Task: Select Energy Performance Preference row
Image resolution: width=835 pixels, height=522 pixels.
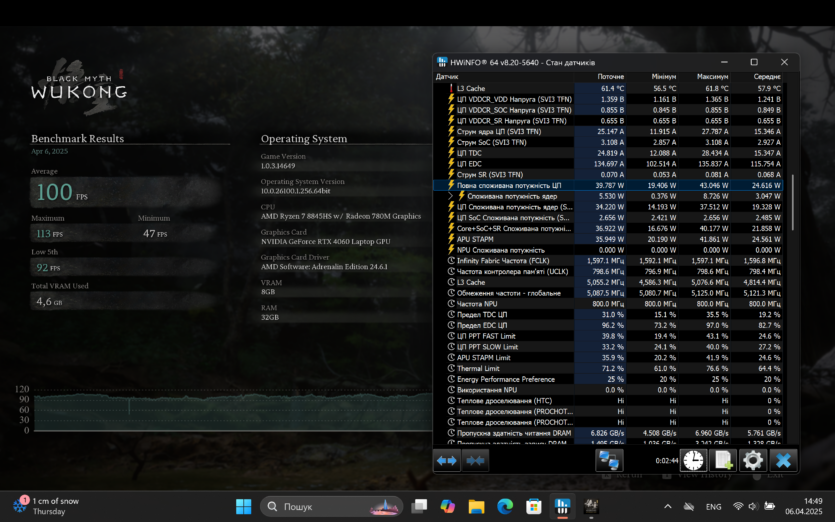Action: pyautogui.click(x=608, y=379)
